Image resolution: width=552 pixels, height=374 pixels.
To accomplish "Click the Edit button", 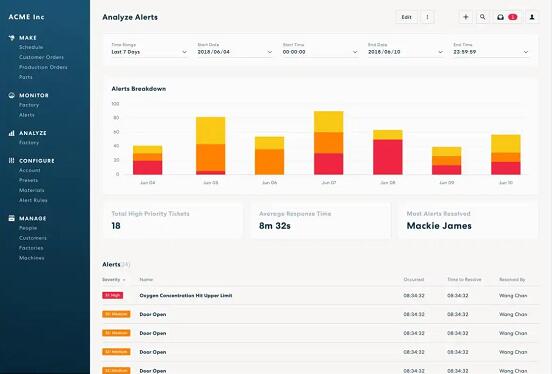I will pyautogui.click(x=406, y=17).
